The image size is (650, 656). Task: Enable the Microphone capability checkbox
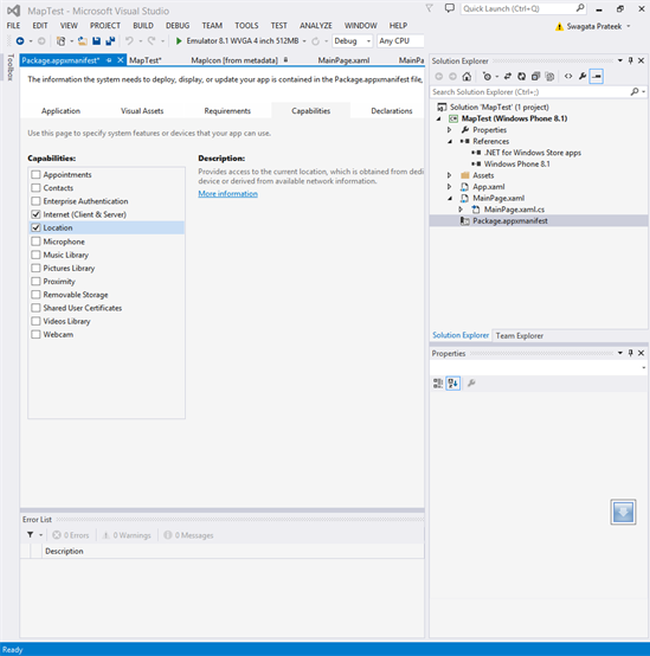[37, 242]
